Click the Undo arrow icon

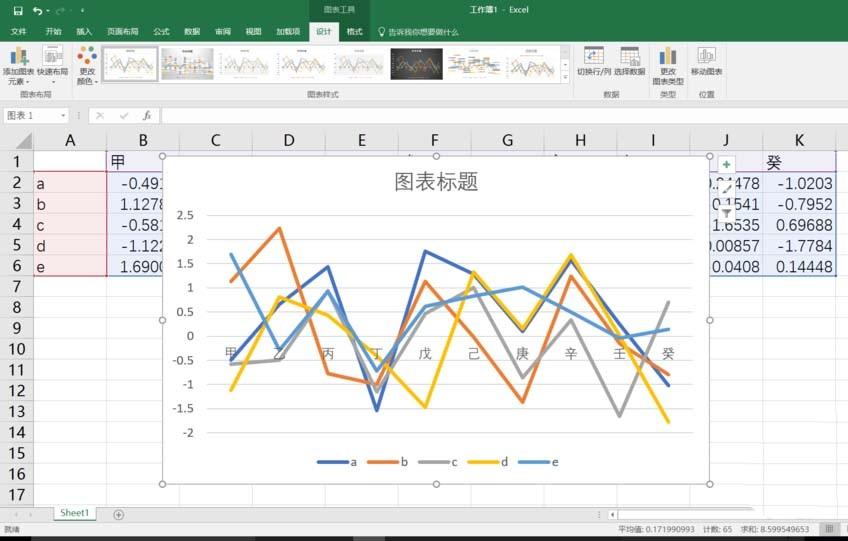coord(38,10)
